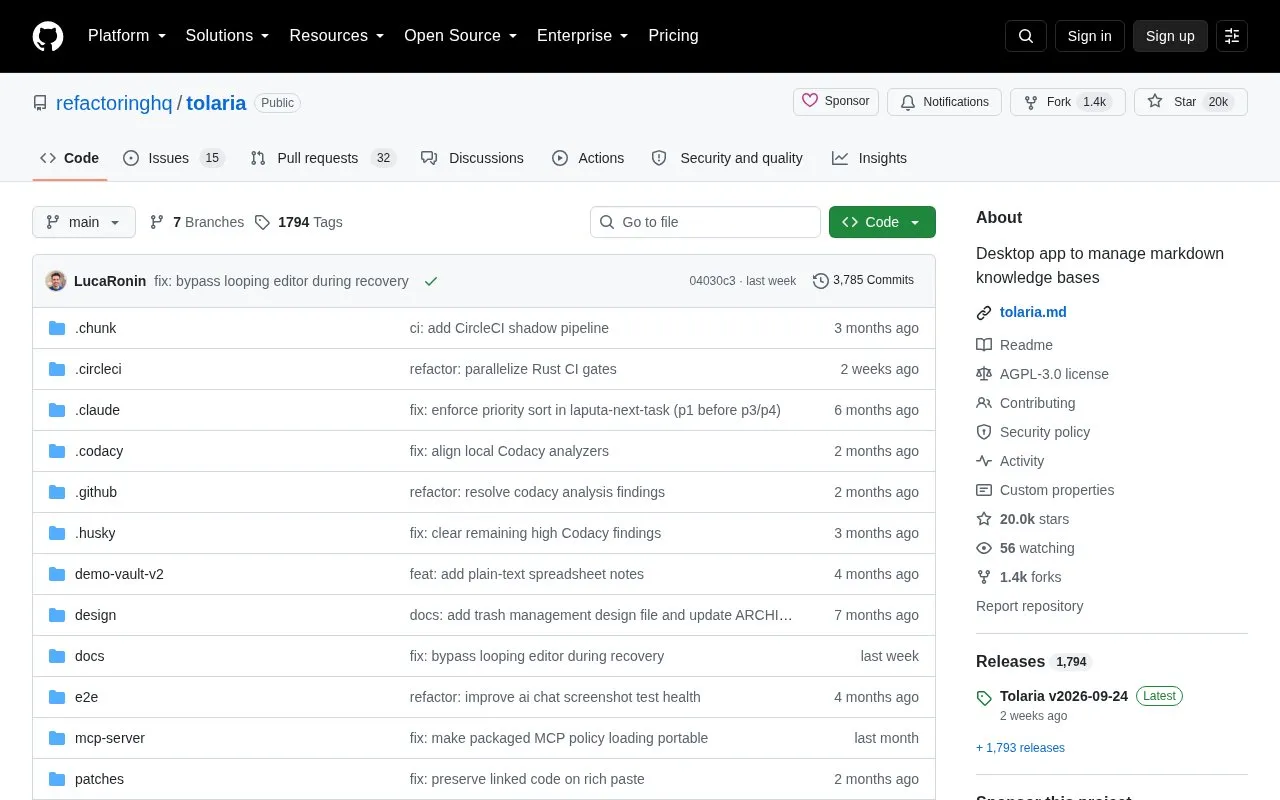Open LucaRonin's avatar image
The height and width of the screenshot is (800, 1280).
coord(56,281)
